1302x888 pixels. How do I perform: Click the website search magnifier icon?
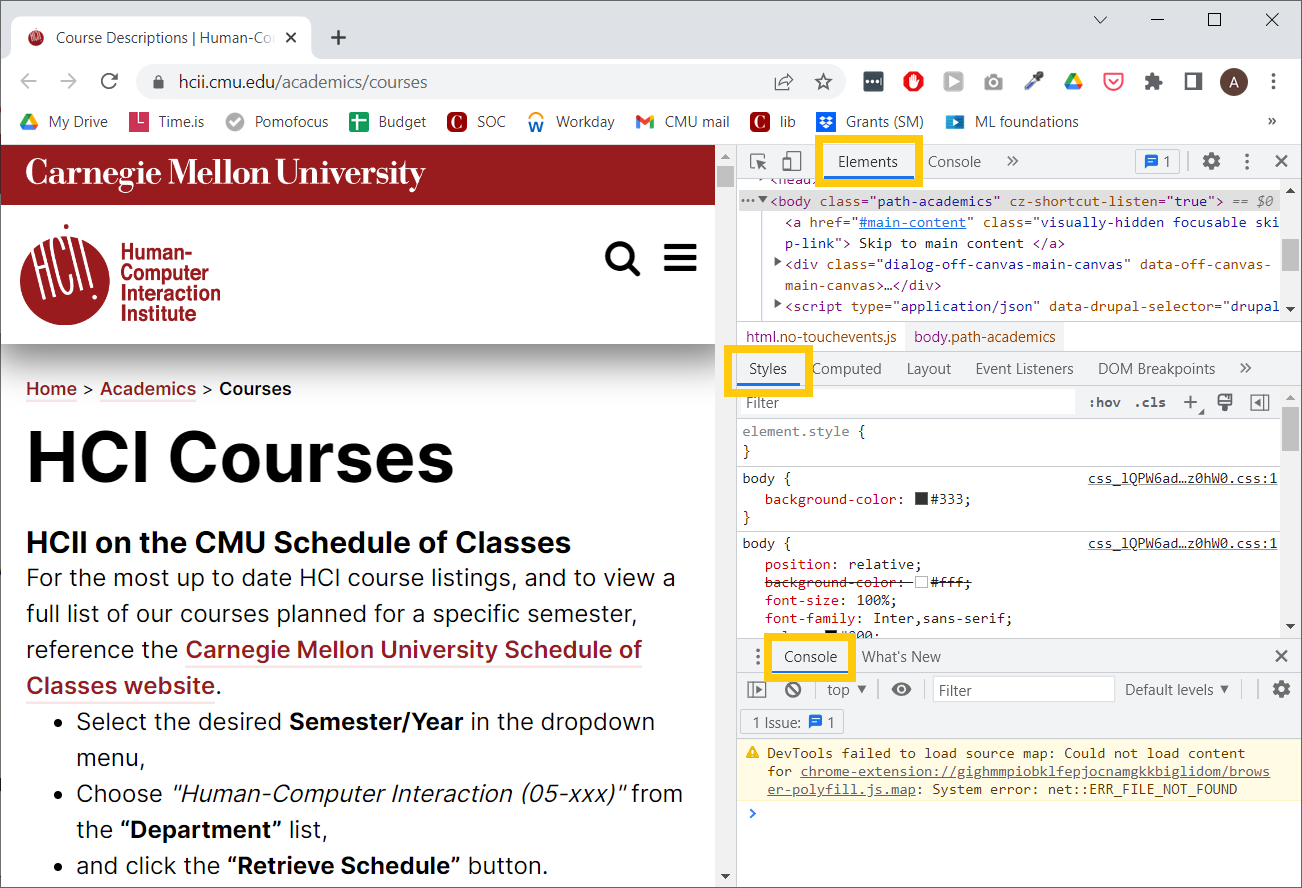click(x=622, y=259)
